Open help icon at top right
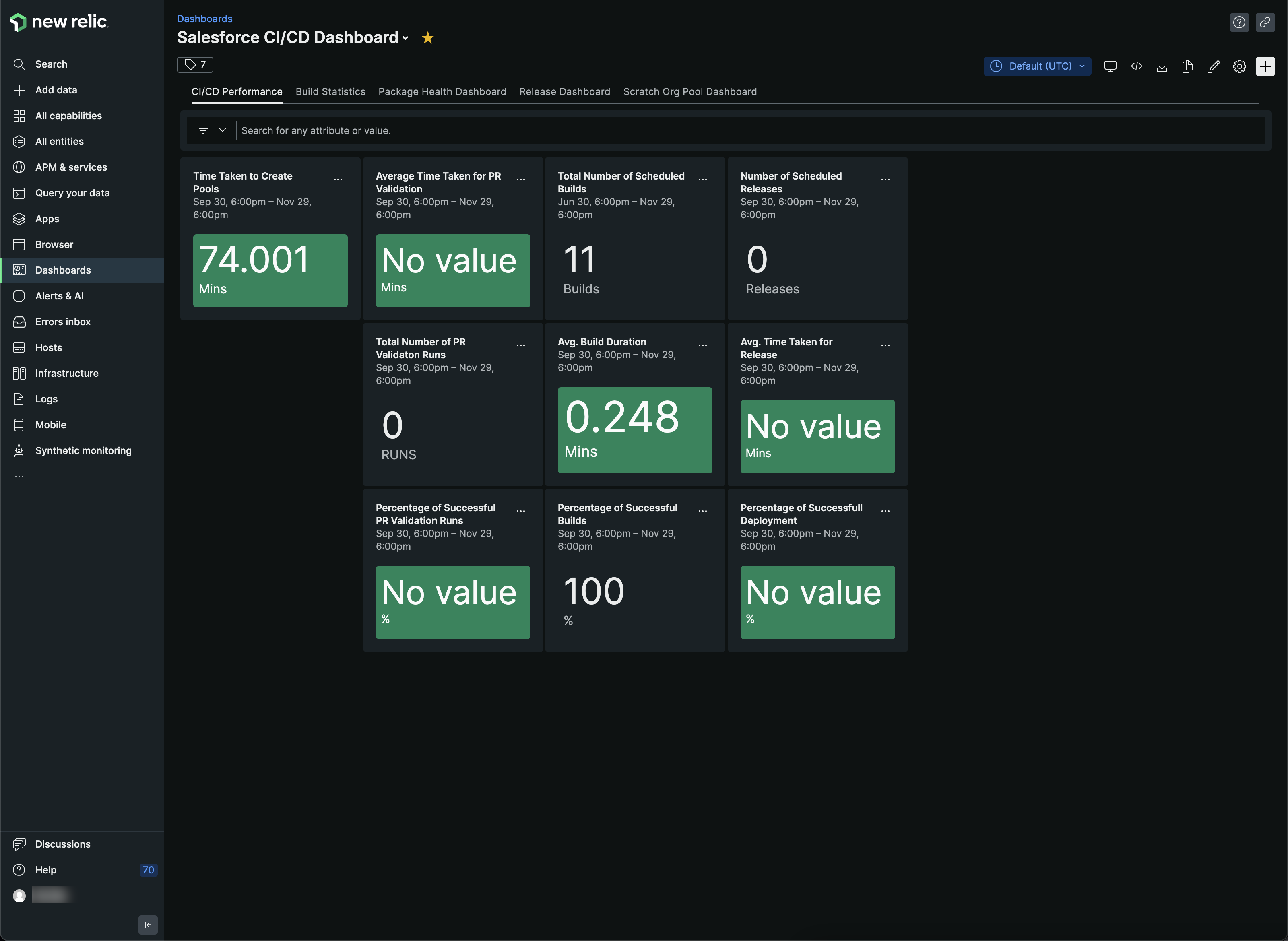This screenshot has height=941, width=1288. (1239, 22)
